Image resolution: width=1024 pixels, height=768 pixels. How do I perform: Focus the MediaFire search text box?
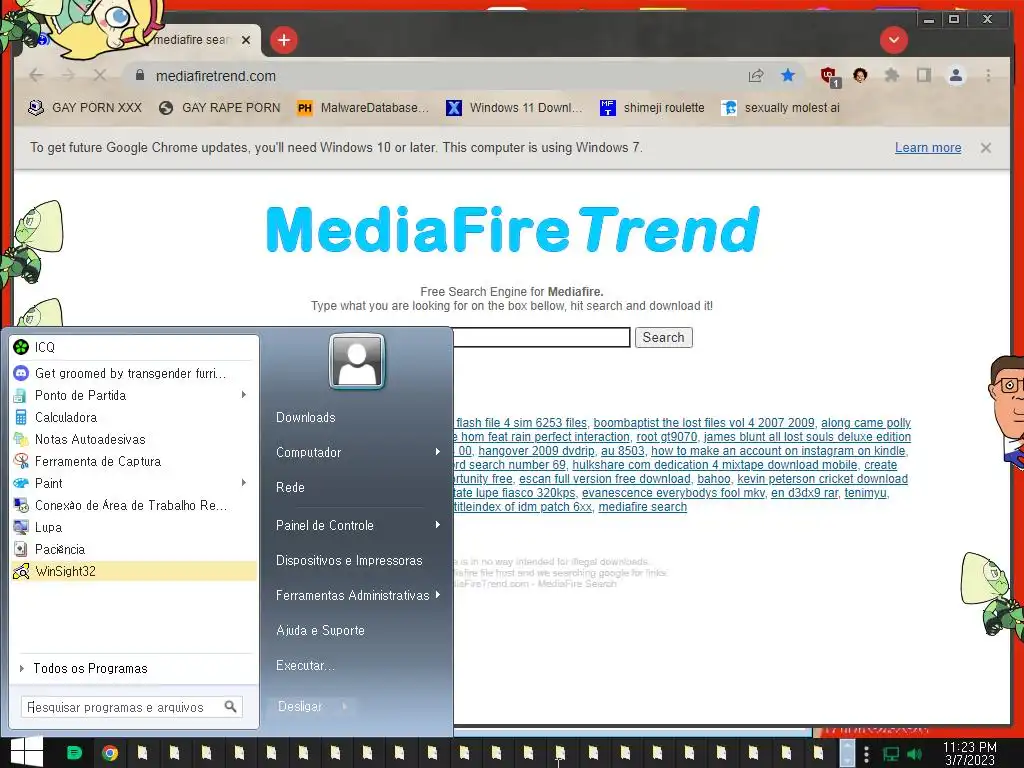[541, 338]
